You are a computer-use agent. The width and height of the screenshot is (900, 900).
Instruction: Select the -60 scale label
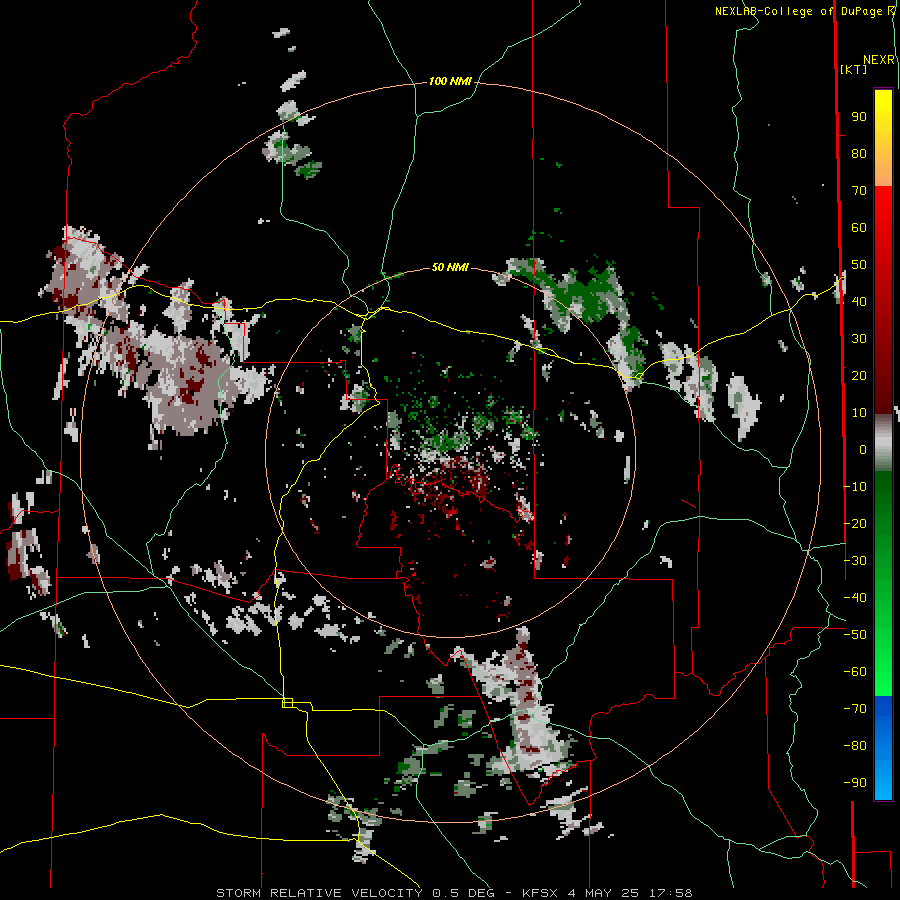(855, 672)
